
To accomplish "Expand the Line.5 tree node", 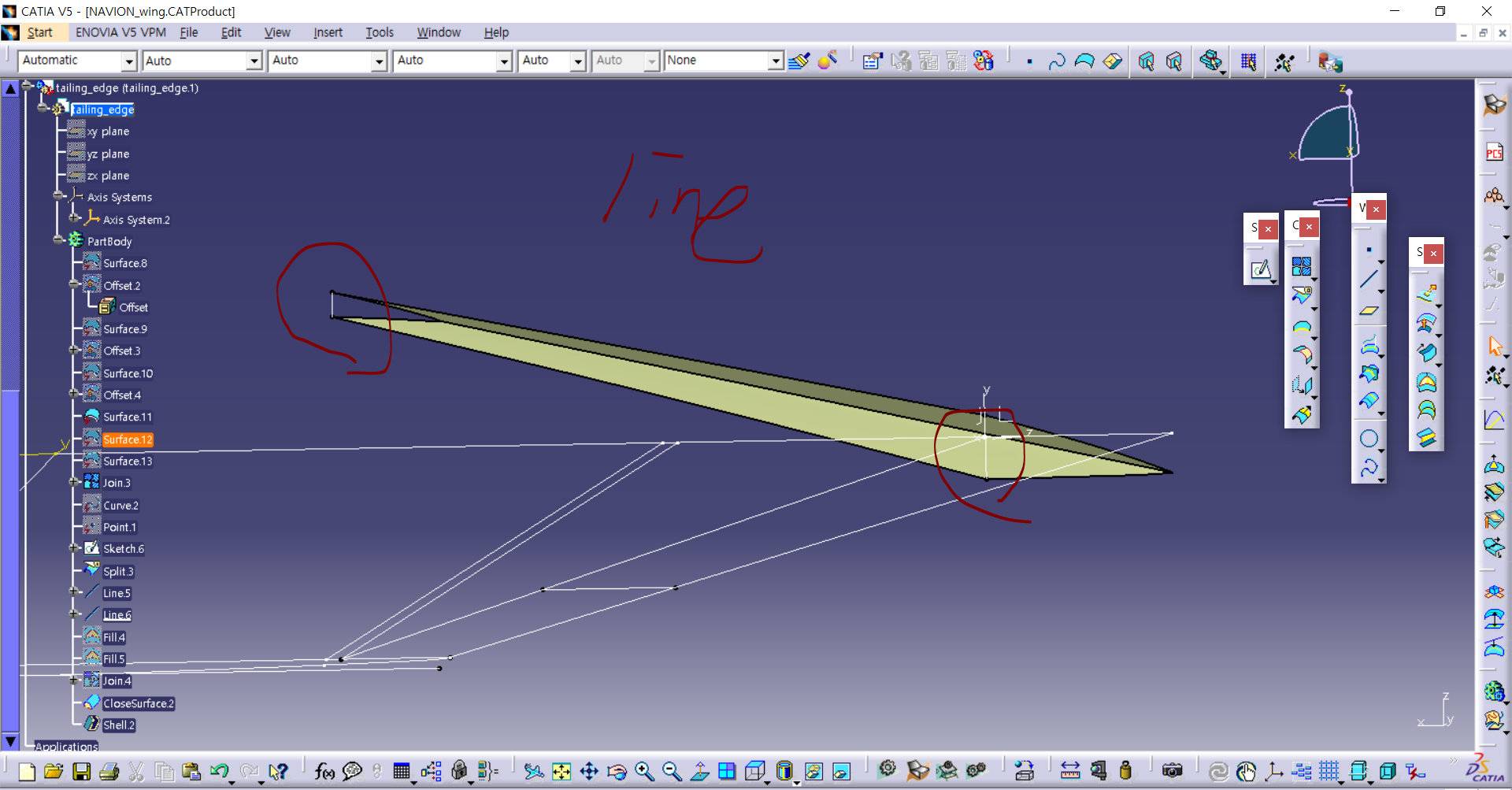I will 74,592.
